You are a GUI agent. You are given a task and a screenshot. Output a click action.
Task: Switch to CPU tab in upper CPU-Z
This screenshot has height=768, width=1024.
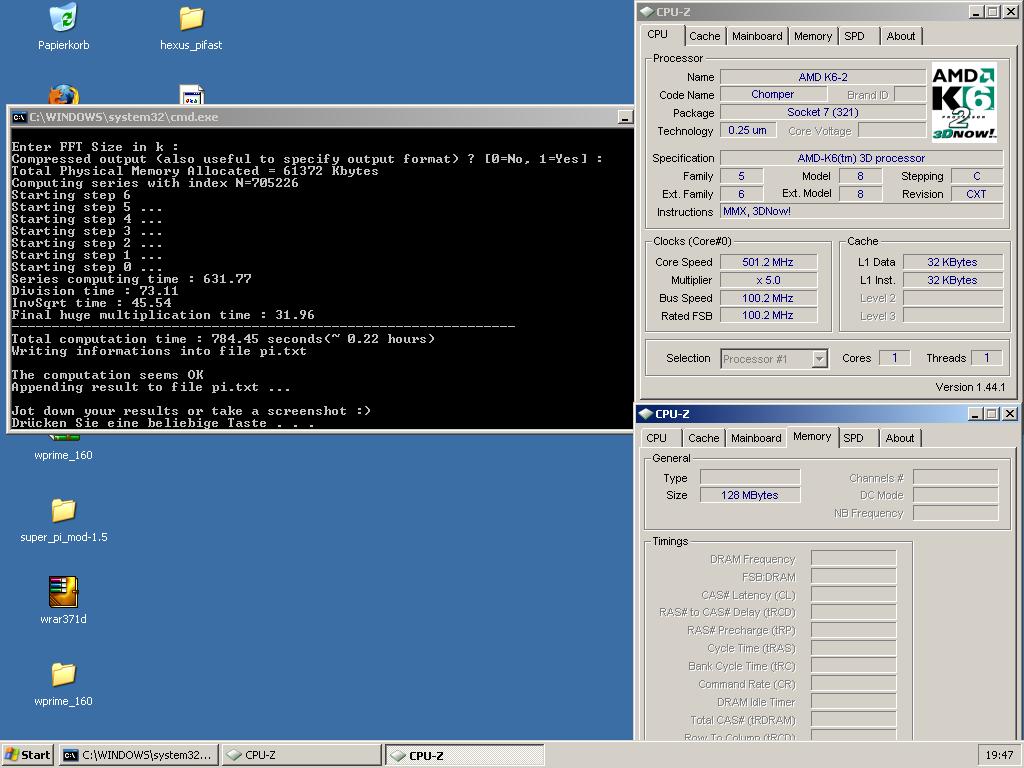point(658,35)
